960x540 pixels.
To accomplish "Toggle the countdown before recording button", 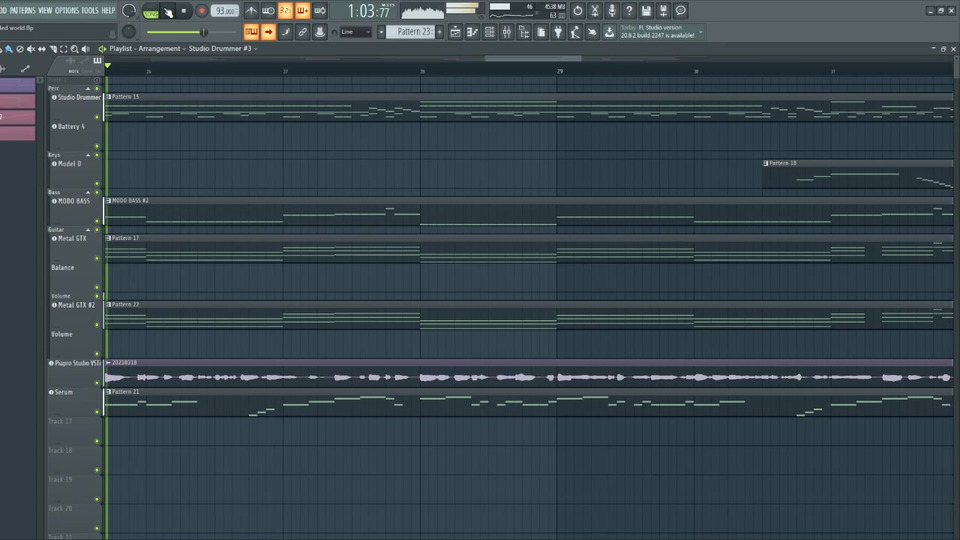I will (x=285, y=10).
